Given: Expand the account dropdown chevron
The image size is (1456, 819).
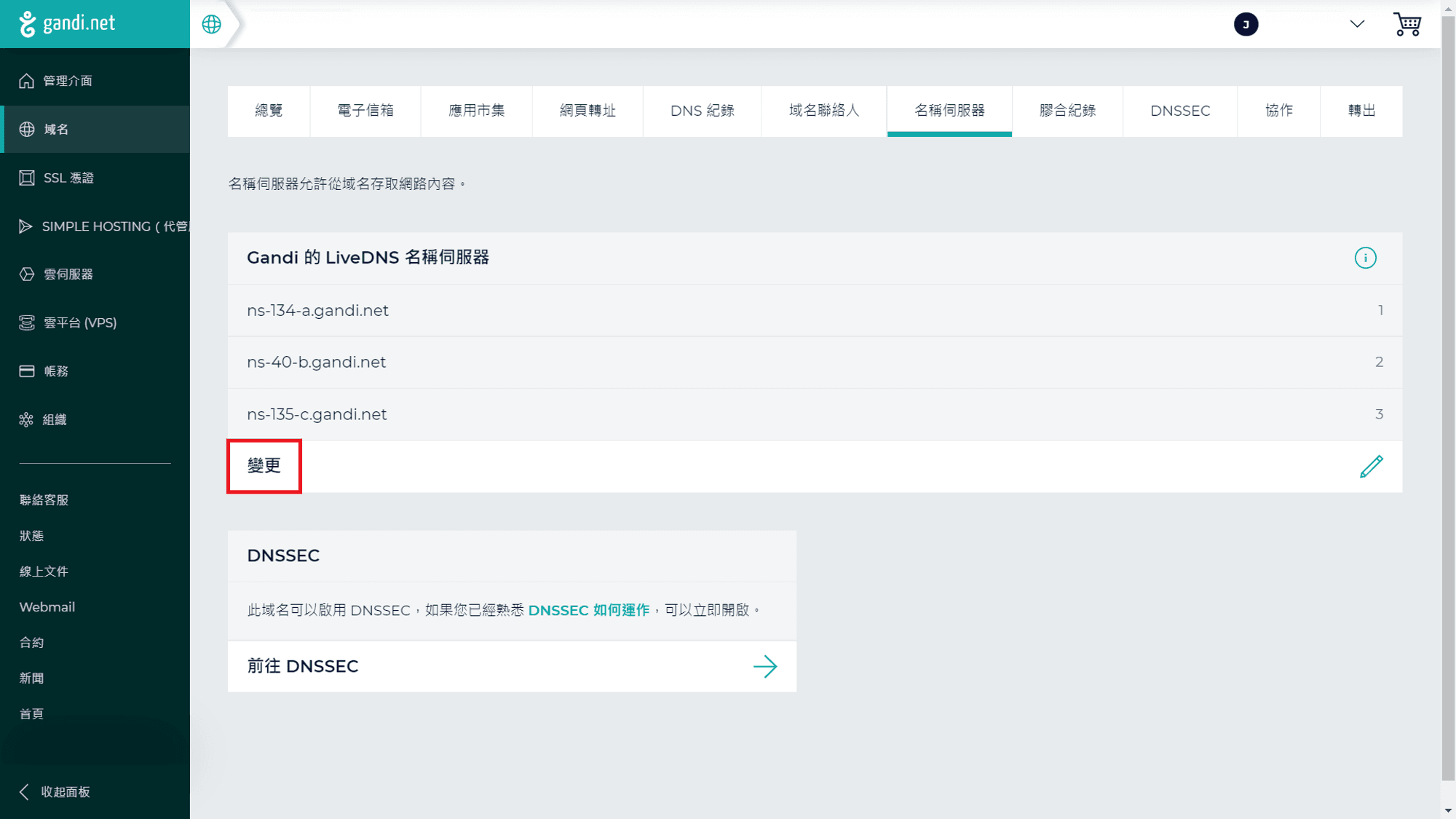Looking at the screenshot, I should click(x=1357, y=24).
